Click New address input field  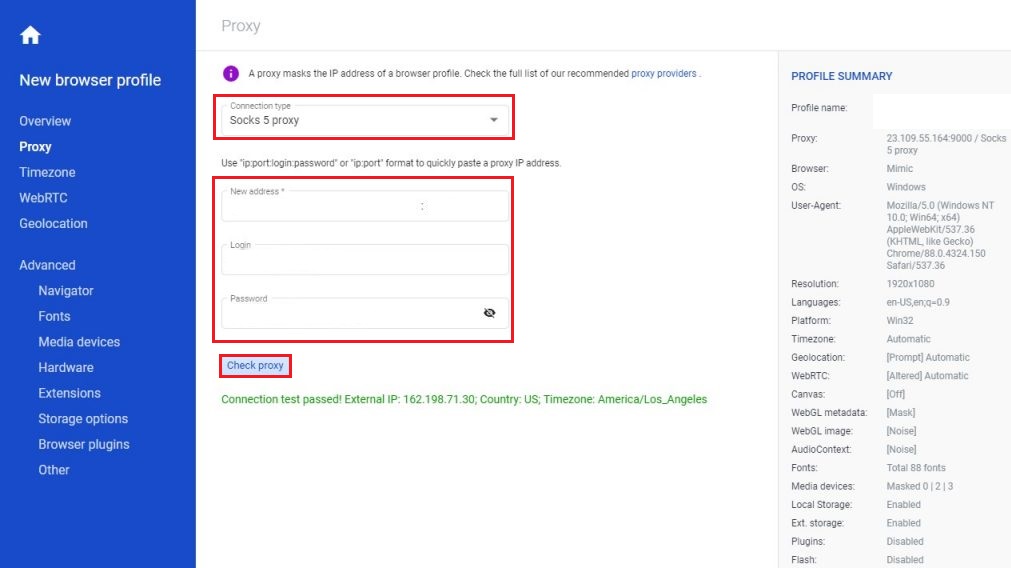point(365,206)
